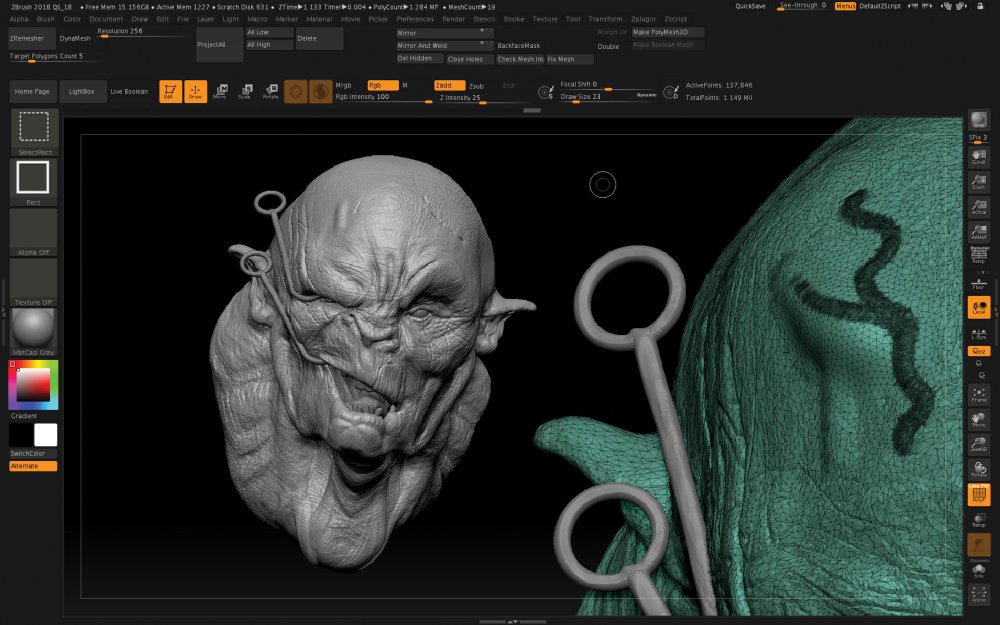Viewport: 1000px width, 625px height.
Task: Select the Scale transform tool
Action: [245, 91]
